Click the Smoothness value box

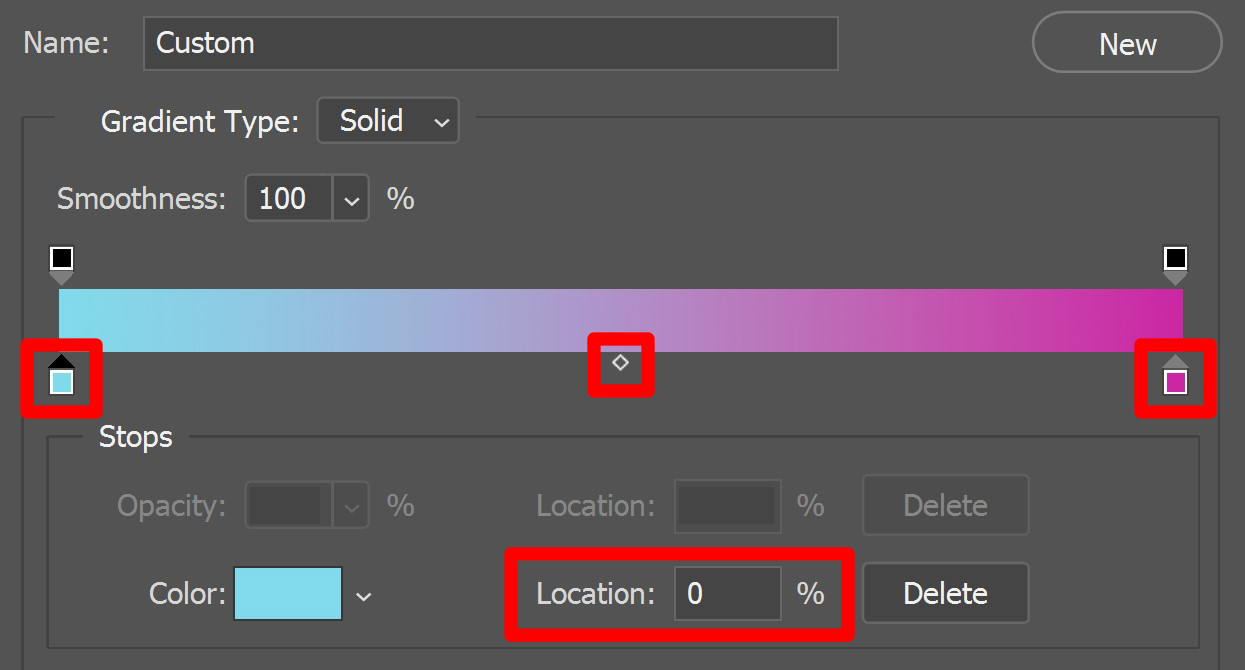289,199
